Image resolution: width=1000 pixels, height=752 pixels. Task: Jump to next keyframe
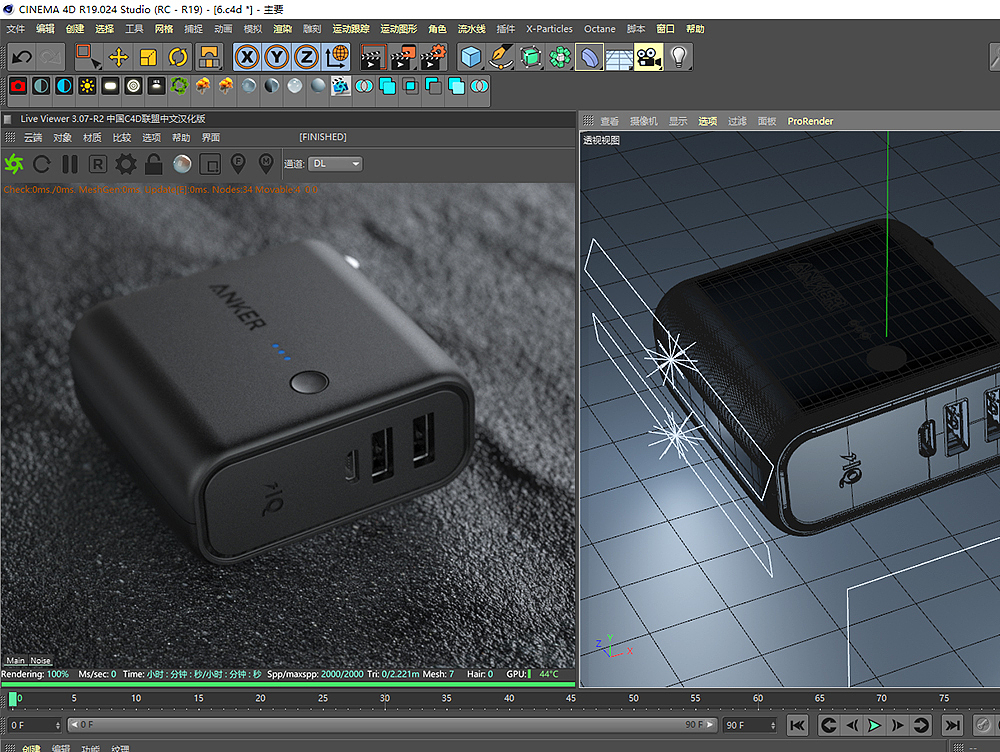(920, 725)
